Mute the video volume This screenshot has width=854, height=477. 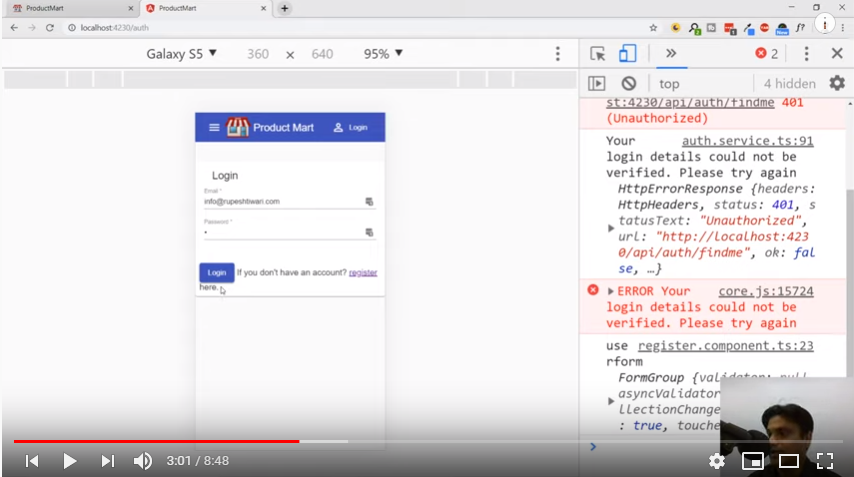143,461
